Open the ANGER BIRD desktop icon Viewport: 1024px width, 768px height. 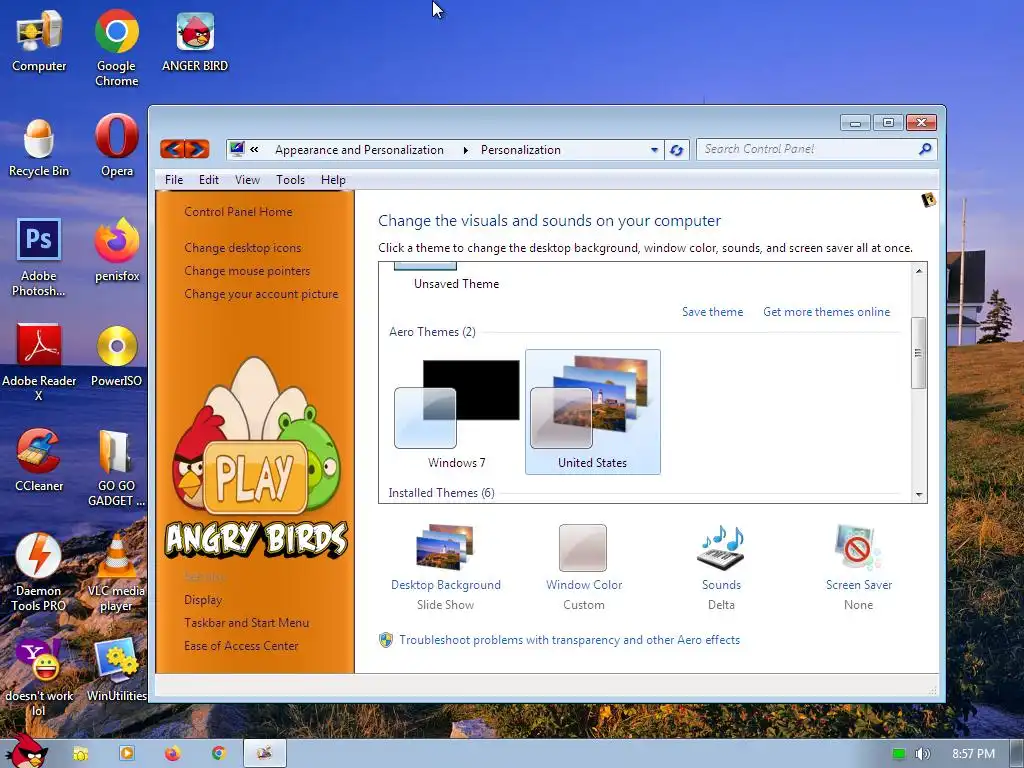click(x=195, y=40)
